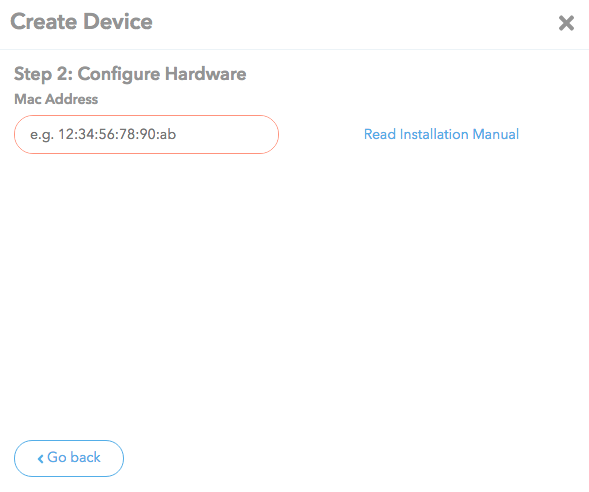Image resolution: width=589 pixels, height=492 pixels.
Task: Select the red-outlined MAC address textbox
Action: pos(146,134)
